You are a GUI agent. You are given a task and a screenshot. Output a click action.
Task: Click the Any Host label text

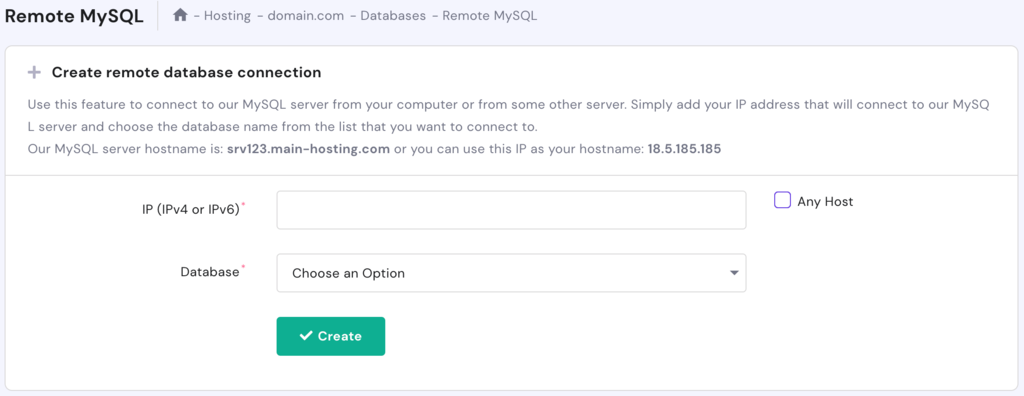click(x=825, y=202)
